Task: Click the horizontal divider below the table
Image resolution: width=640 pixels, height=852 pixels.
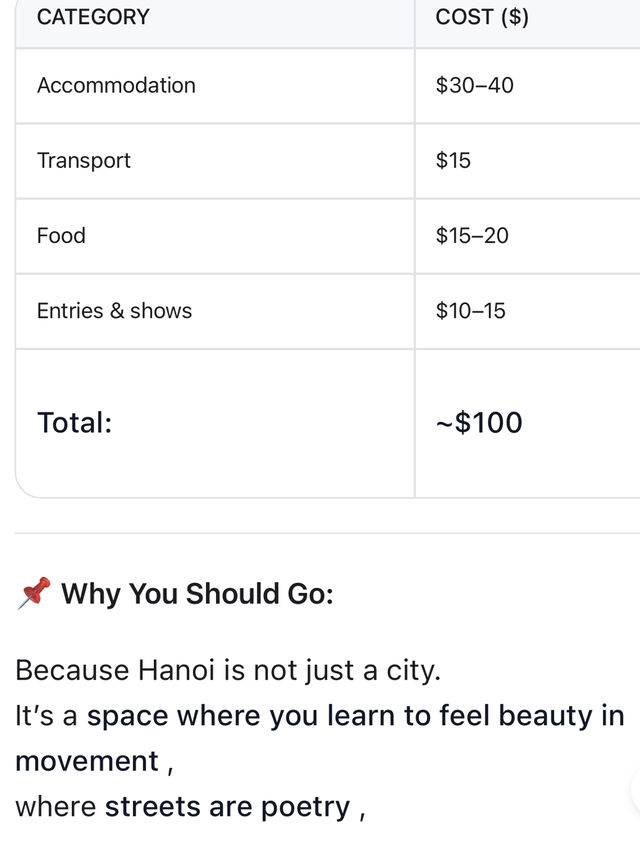Action: pos(327,534)
